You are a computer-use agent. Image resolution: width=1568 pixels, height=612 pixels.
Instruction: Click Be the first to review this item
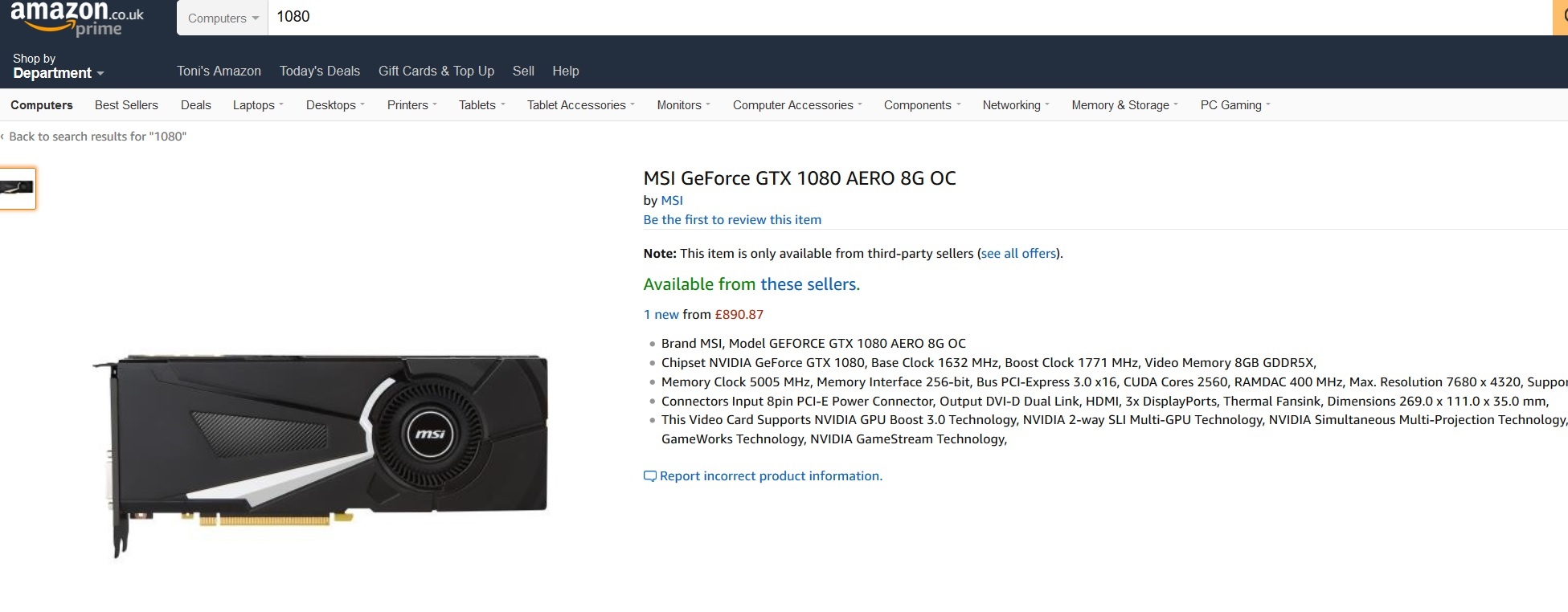732,220
